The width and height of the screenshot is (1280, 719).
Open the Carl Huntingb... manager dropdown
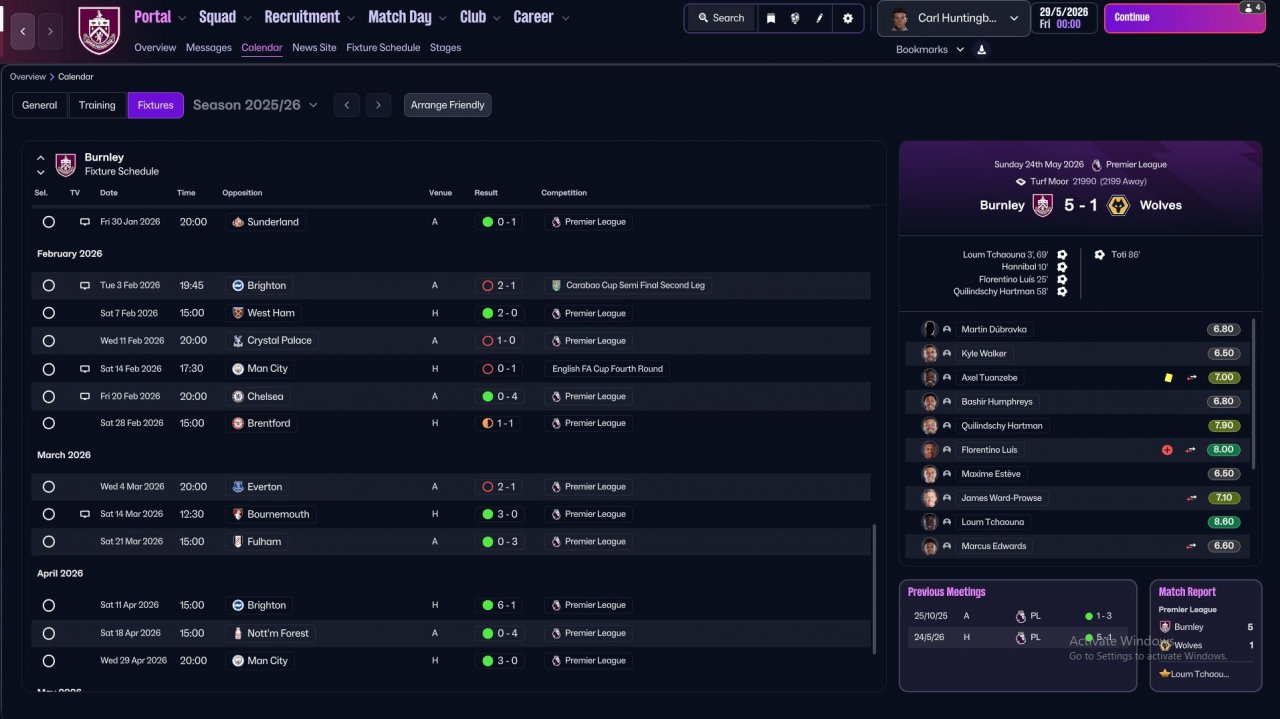coord(954,18)
